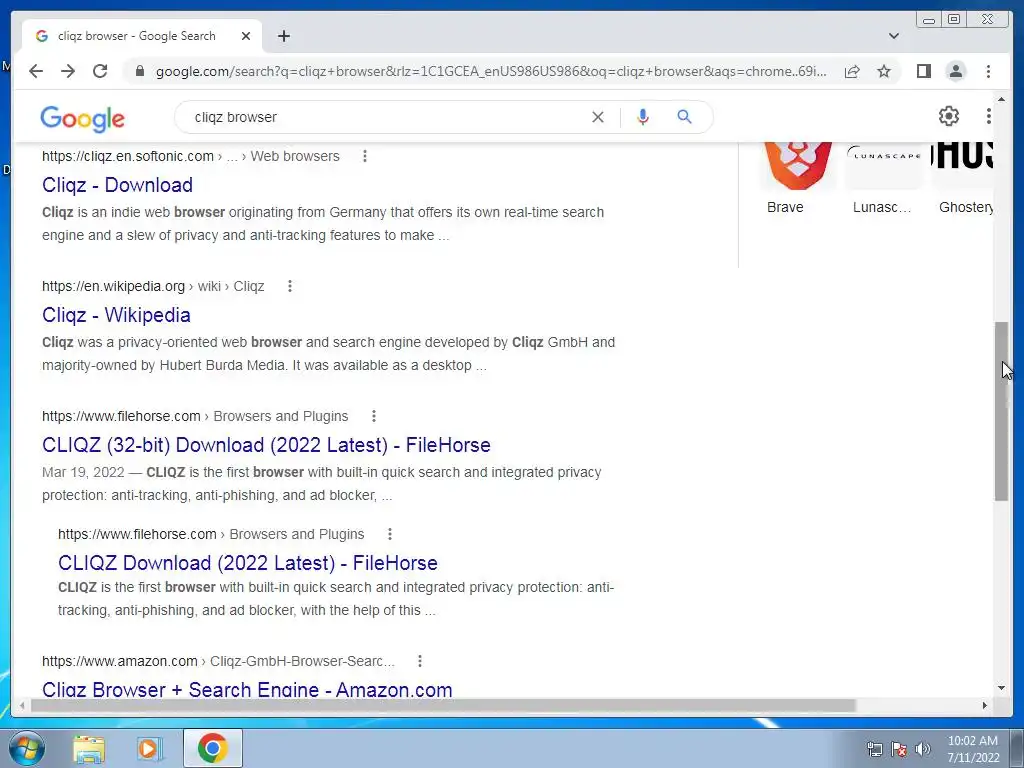Click scrollbar up arrow
This screenshot has width=1024, height=768.
(1001, 99)
